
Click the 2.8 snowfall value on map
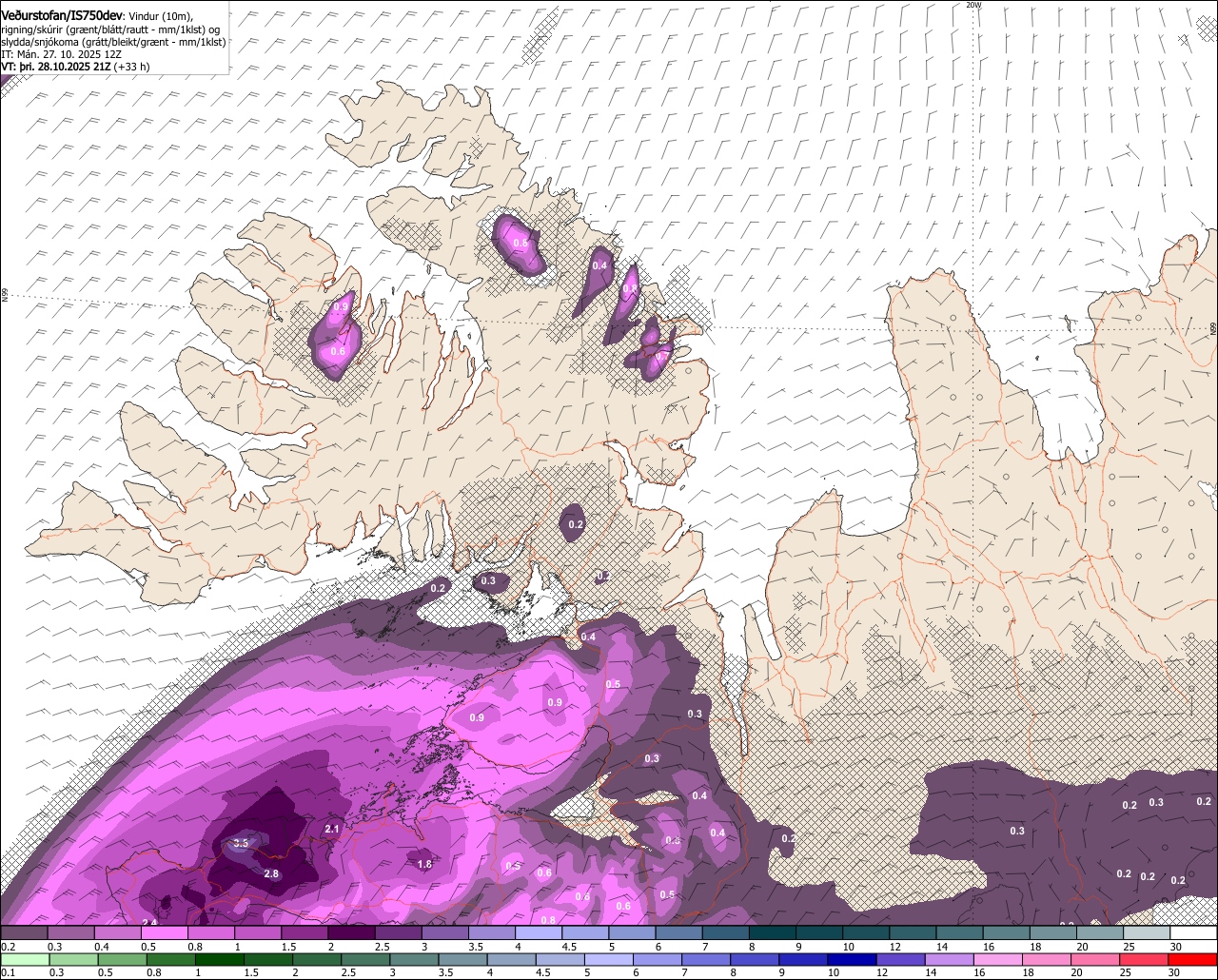pos(271,873)
